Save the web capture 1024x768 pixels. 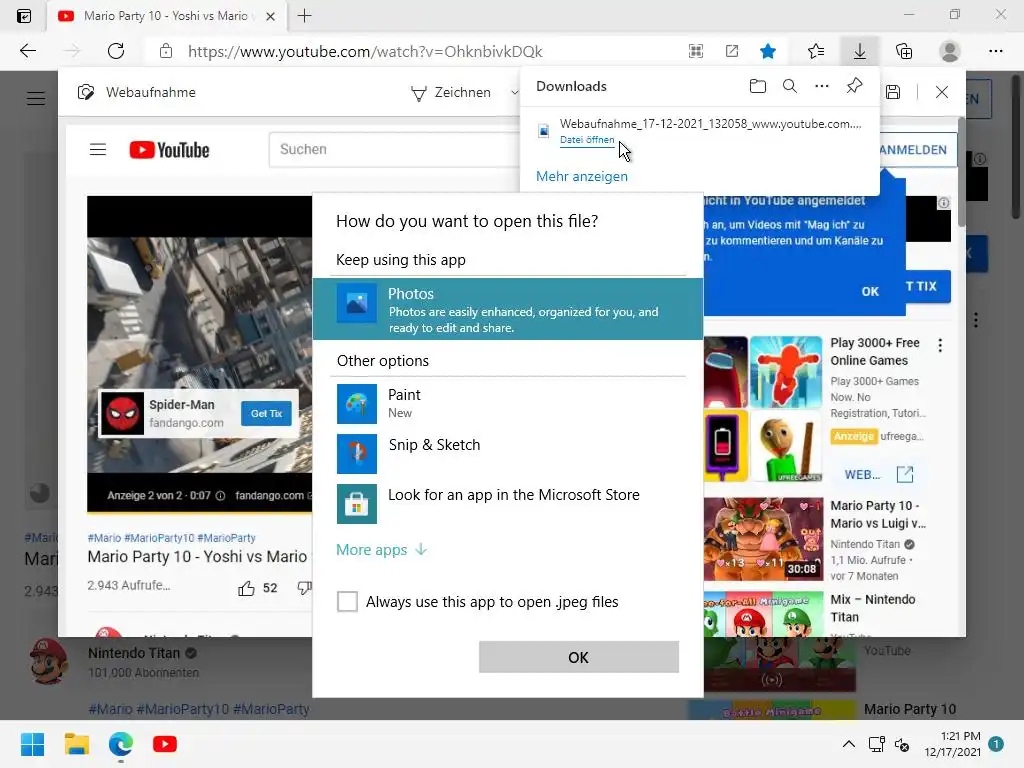pos(893,92)
